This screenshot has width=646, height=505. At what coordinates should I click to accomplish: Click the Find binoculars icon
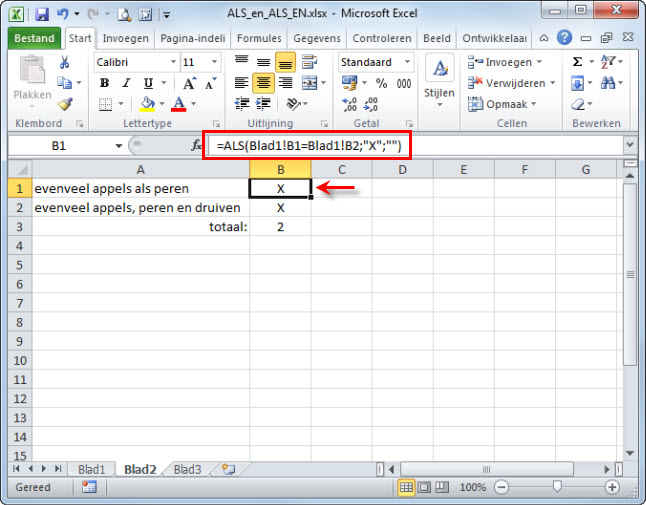click(608, 83)
